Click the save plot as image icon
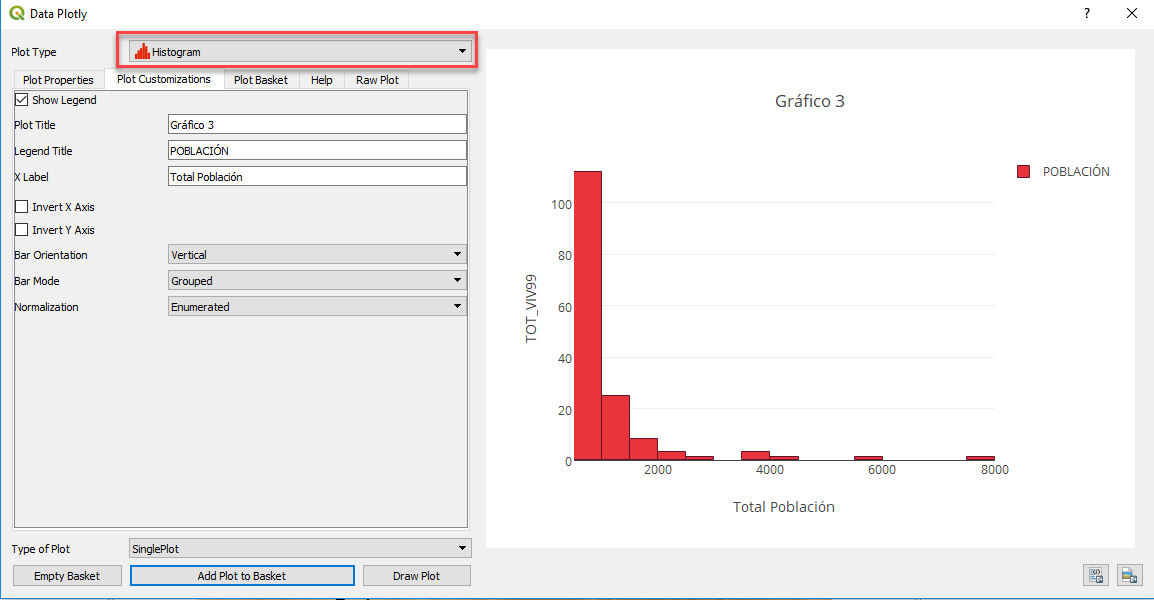Viewport: 1154px width, 600px height. tap(1129, 575)
